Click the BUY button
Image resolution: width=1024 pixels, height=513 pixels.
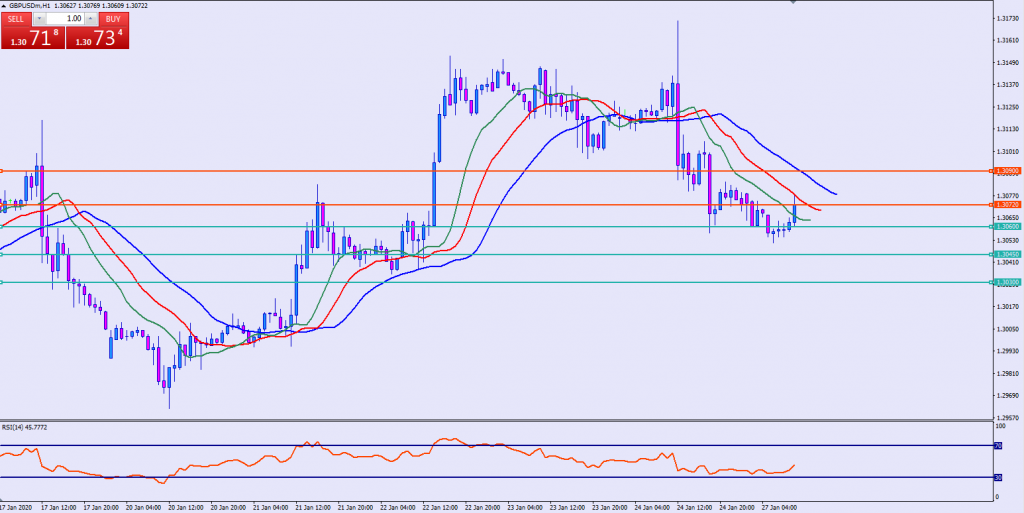111,18
